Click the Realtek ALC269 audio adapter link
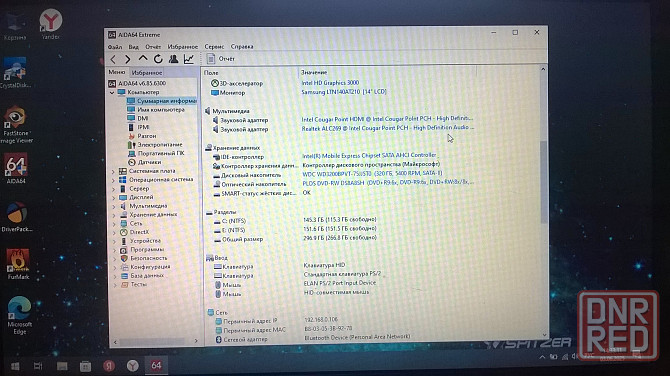 point(388,128)
